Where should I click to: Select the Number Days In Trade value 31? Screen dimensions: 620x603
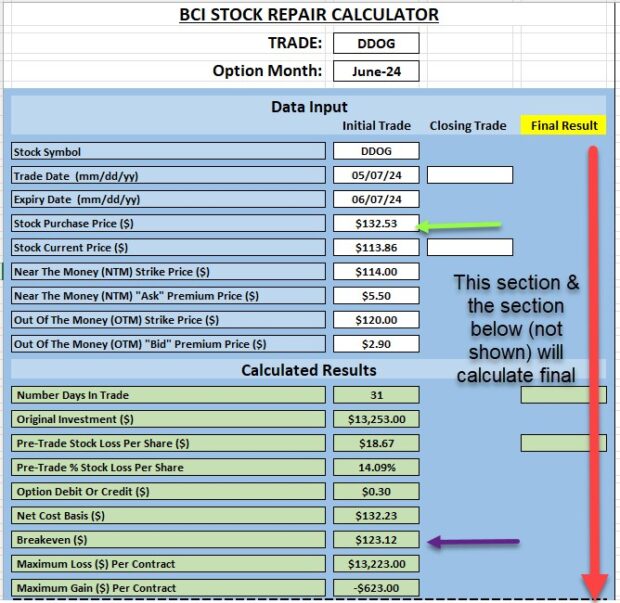pos(376,395)
